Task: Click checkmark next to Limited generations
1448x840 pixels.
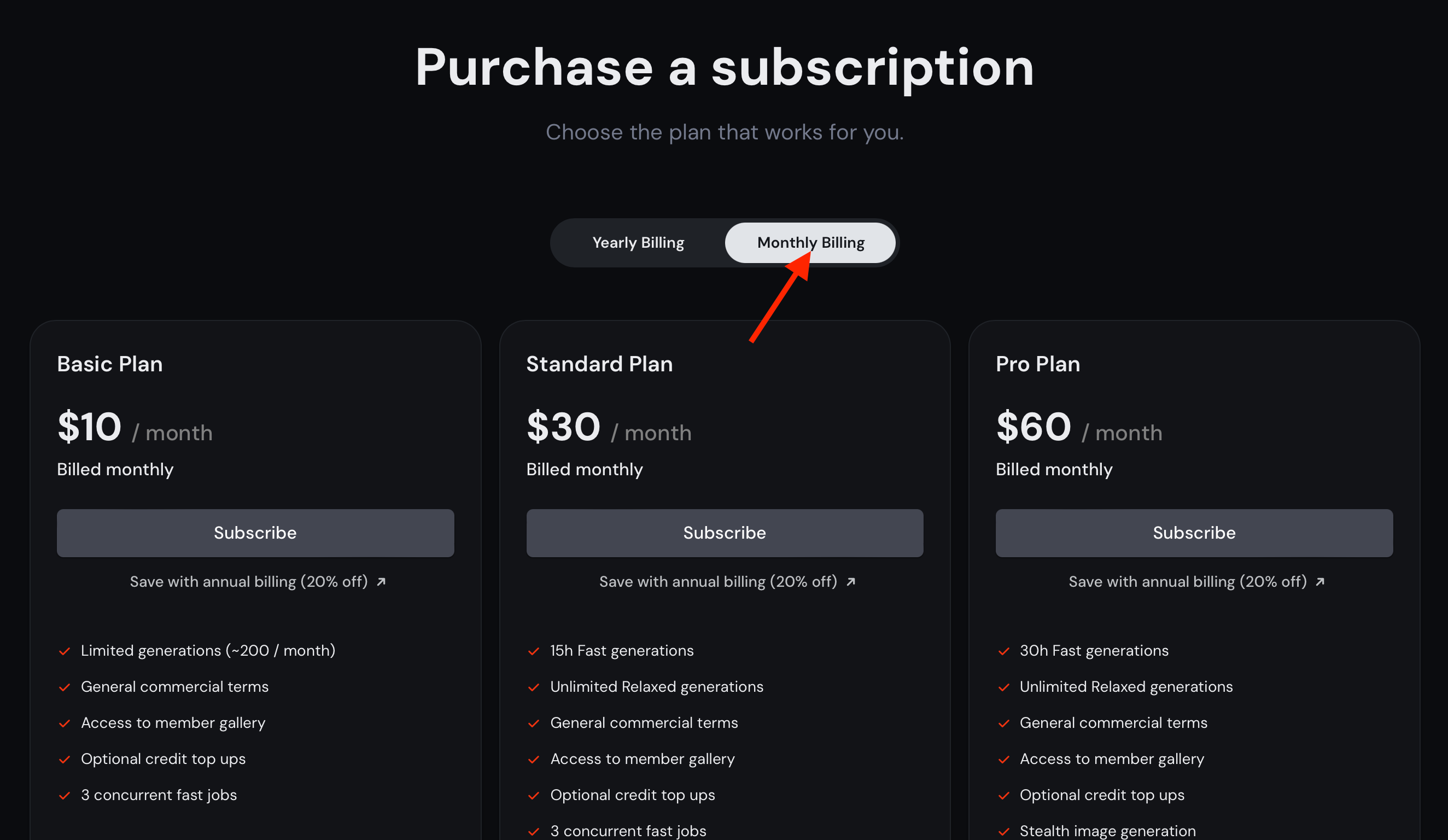Action: (x=65, y=651)
